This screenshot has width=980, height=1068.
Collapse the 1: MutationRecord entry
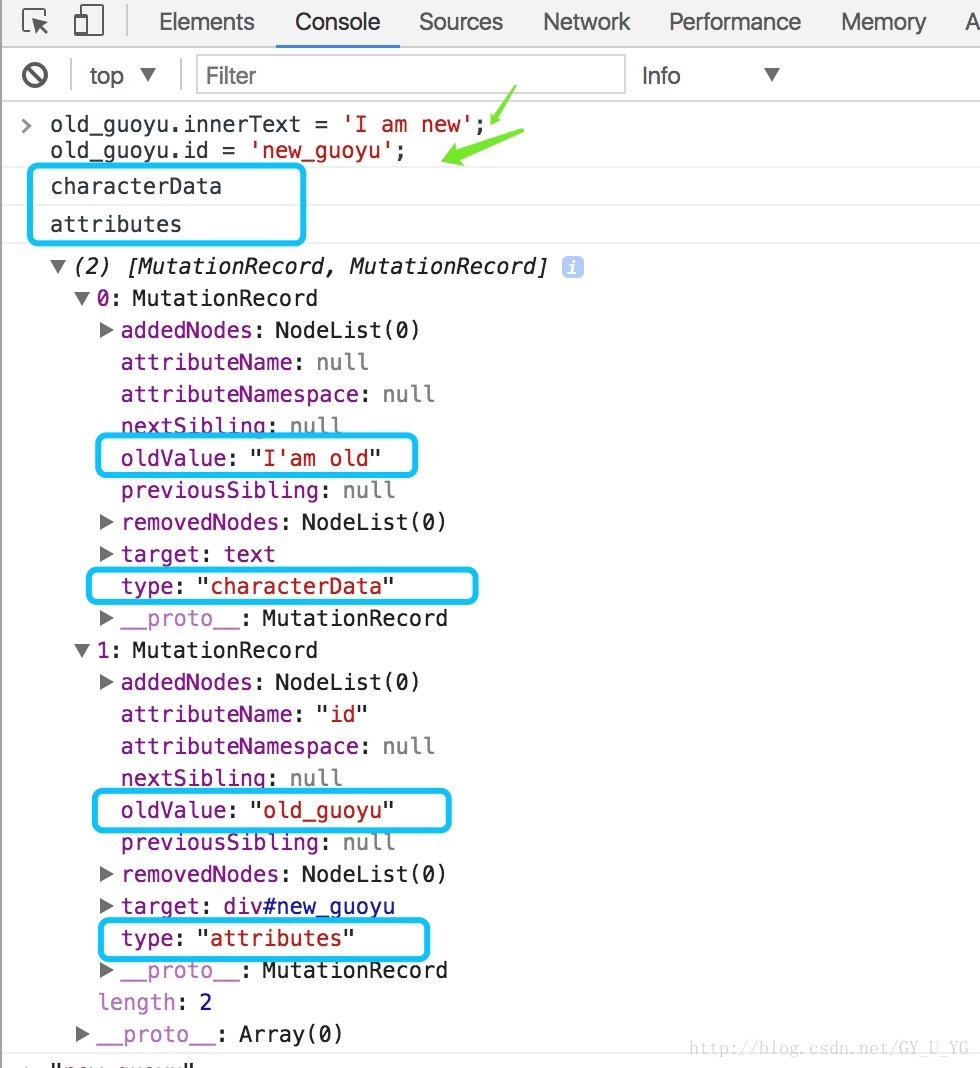[82, 650]
